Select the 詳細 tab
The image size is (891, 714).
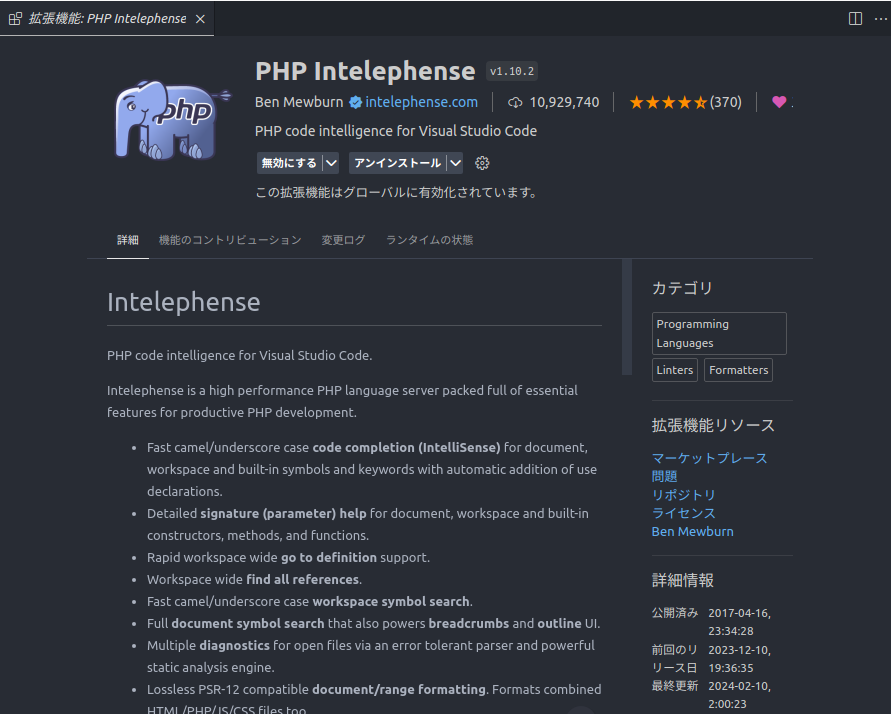coord(128,240)
